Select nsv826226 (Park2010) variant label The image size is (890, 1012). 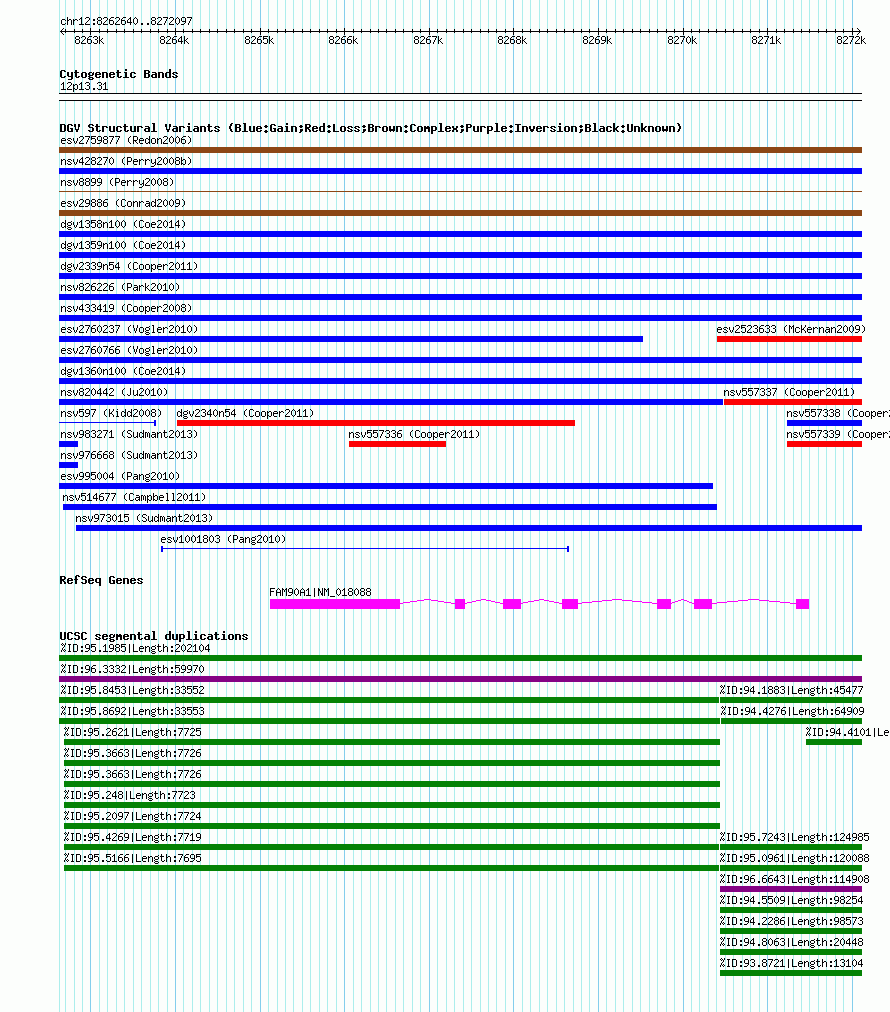point(120,287)
